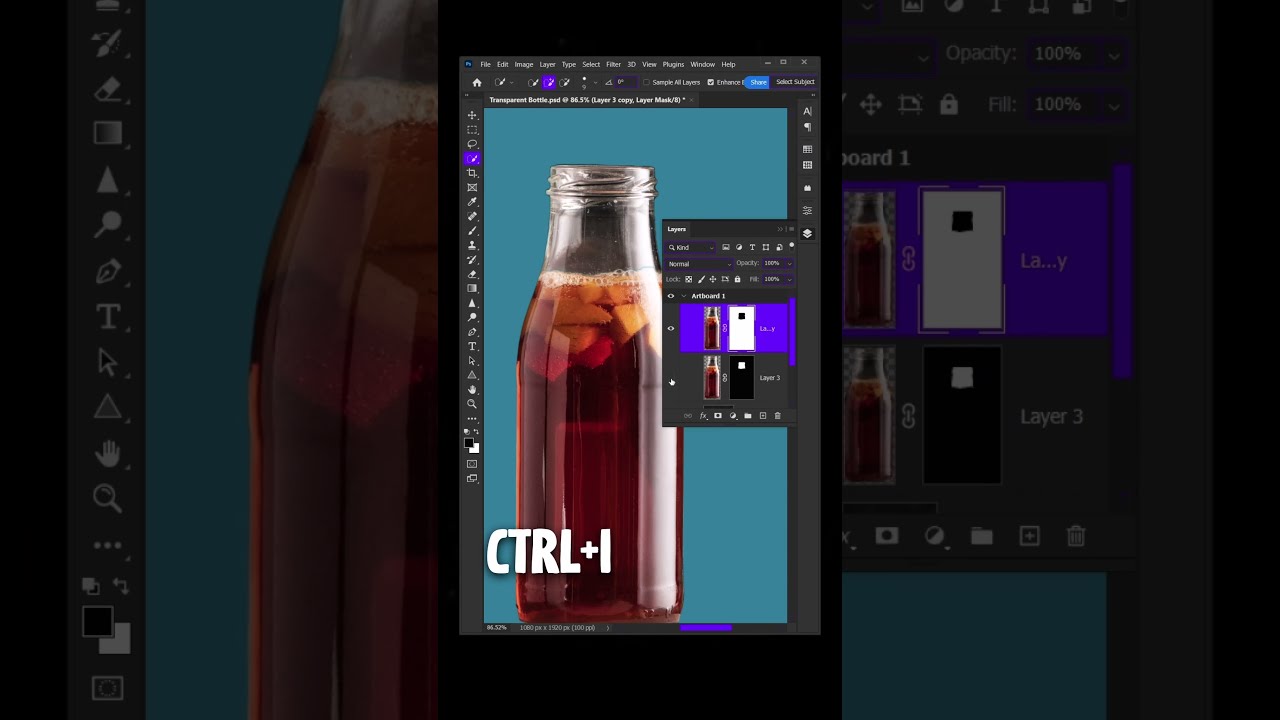This screenshot has height=720, width=1280.
Task: Collapse the Artboard 1 group
Action: [x=684, y=296]
